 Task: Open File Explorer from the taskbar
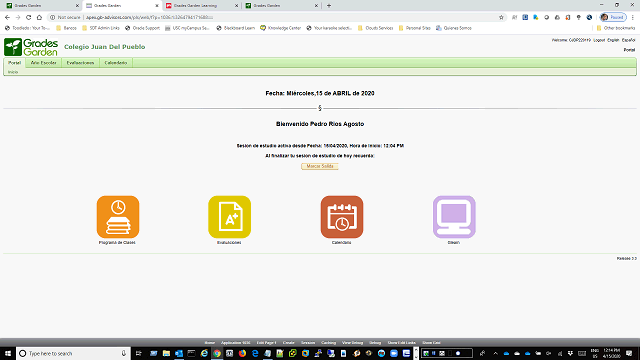pyautogui.click(x=166, y=353)
